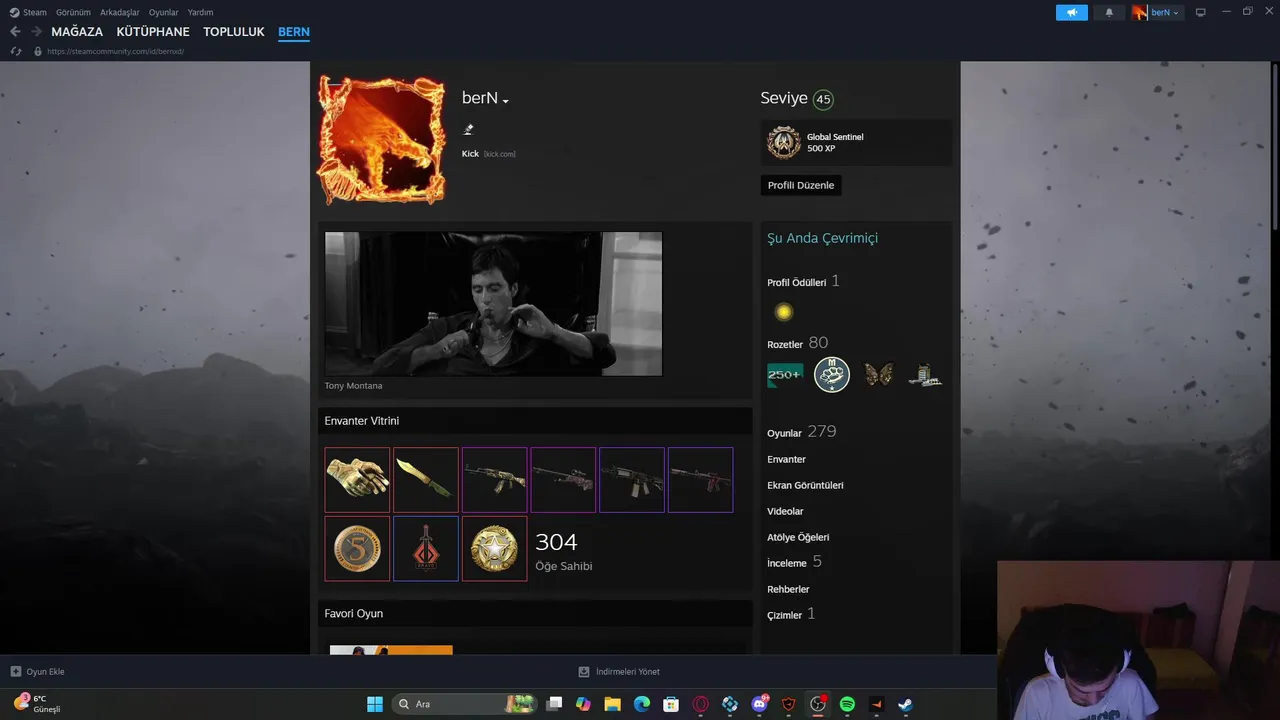Click the gavel icon under profile name
1280x720 pixels.
[468, 129]
